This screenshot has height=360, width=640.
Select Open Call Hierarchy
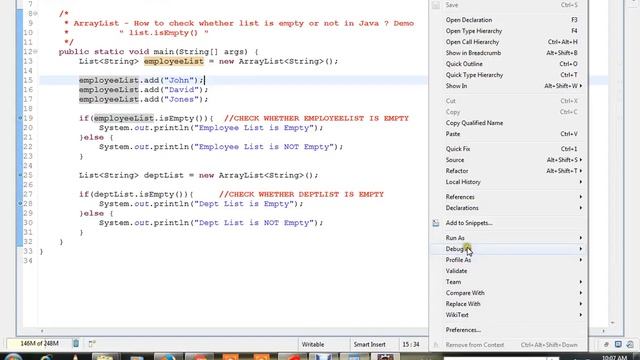point(508,42)
